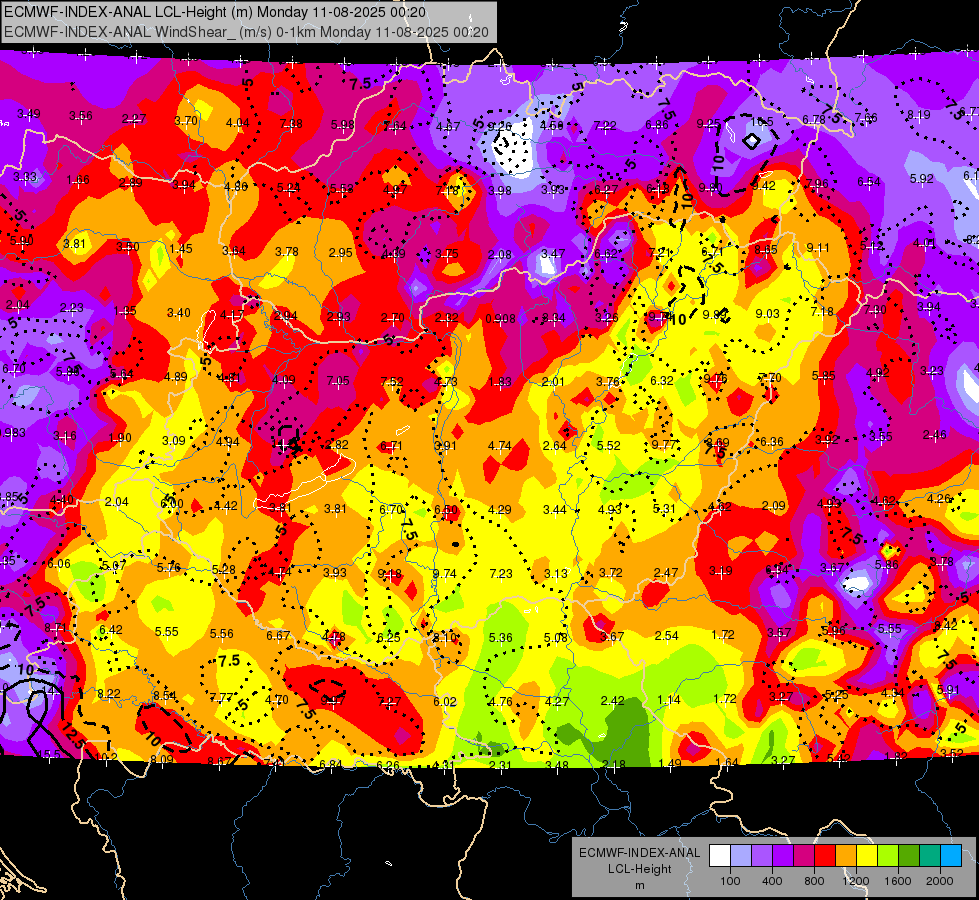979x900 pixels.
Task: Click the grid value 3.13 on the map
Action: pyautogui.click(x=556, y=573)
